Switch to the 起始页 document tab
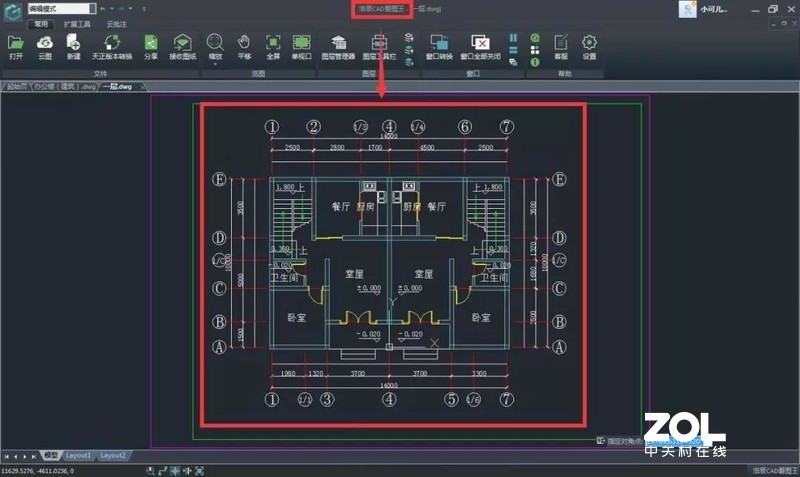Image resolution: width=800 pixels, height=477 pixels. point(17,87)
